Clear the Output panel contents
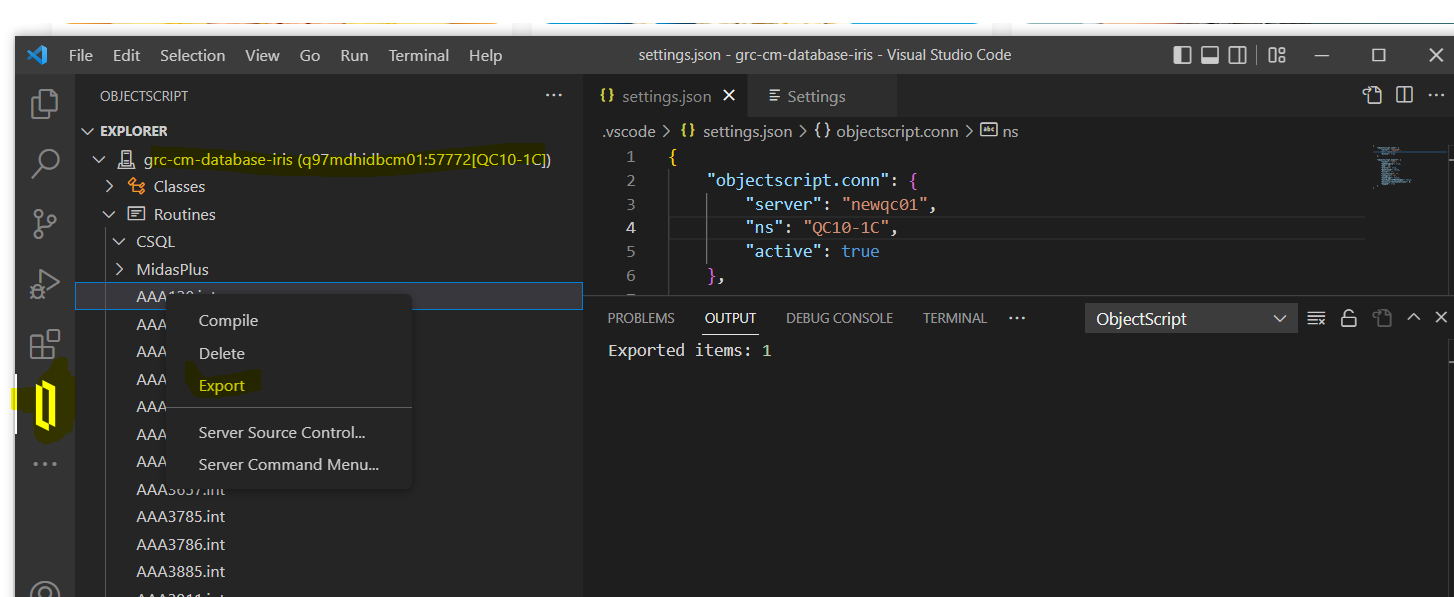 (1315, 317)
